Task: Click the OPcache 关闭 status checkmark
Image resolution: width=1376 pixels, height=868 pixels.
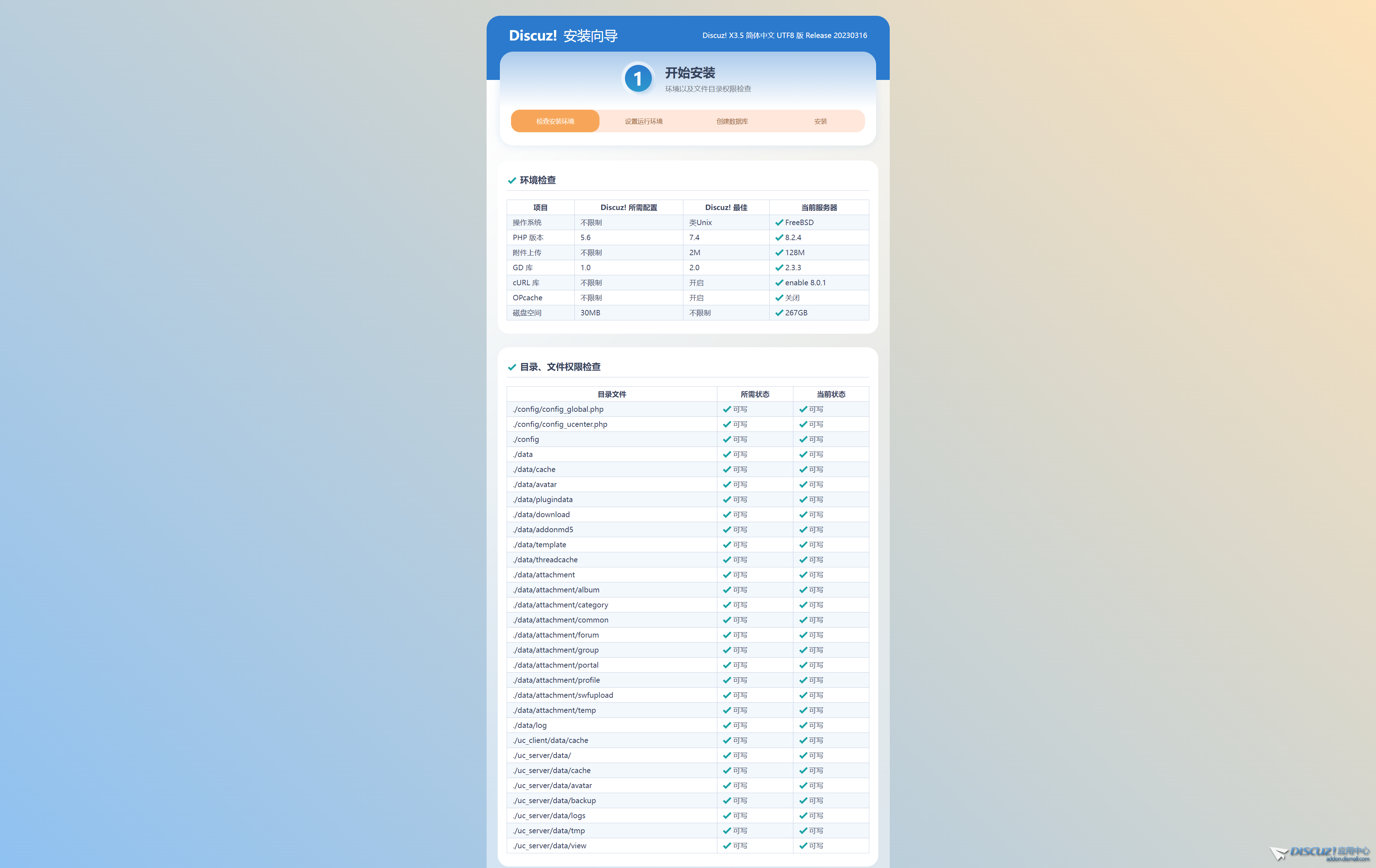Action: click(779, 298)
